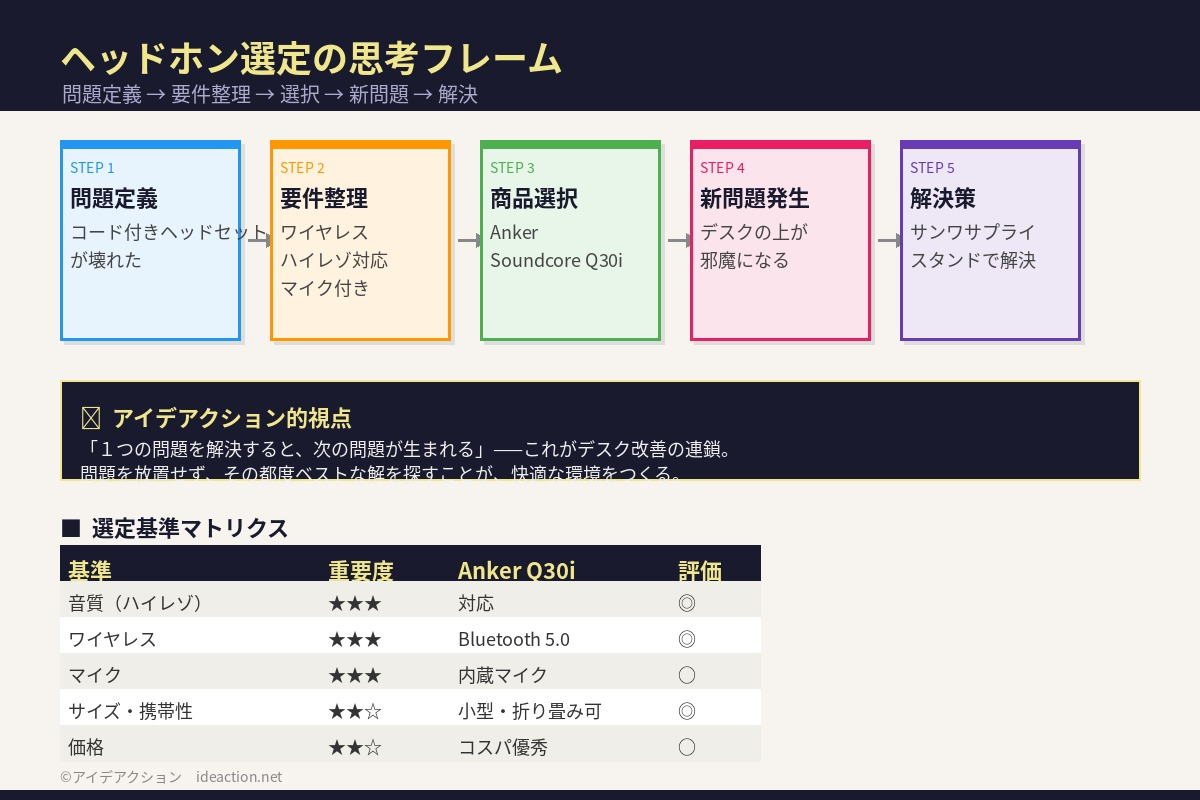This screenshot has height=800, width=1200.
Task: Click the double-circle rating in the 音質 row
Action: click(686, 603)
